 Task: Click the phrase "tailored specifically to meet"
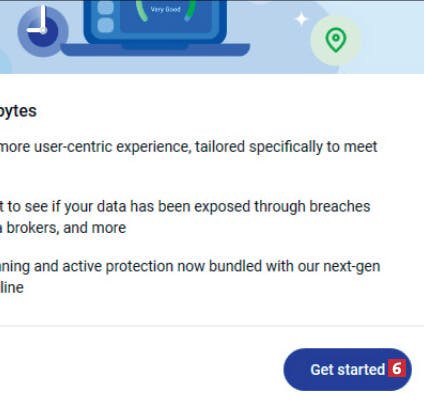[x=286, y=147]
